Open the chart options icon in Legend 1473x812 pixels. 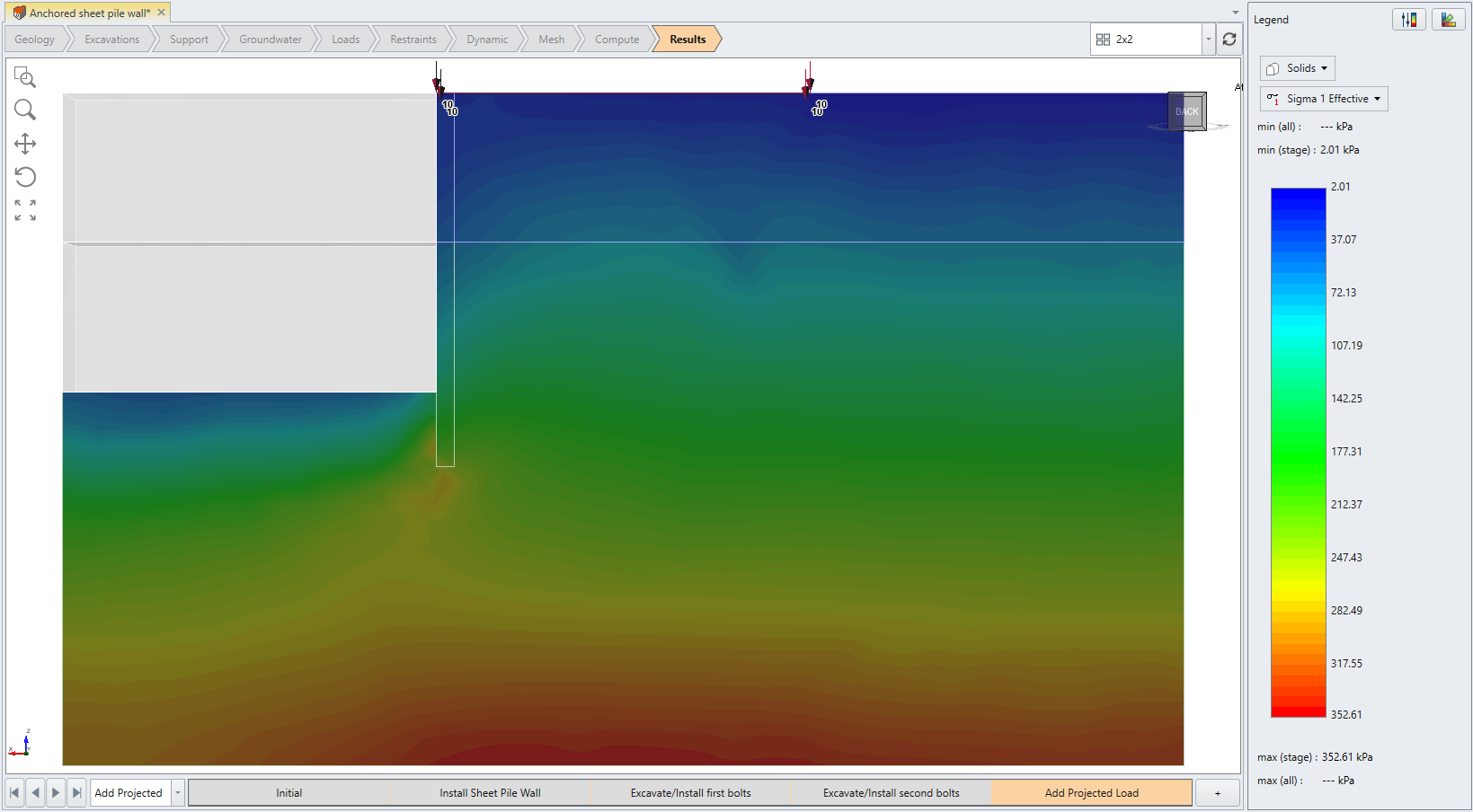pos(1449,20)
